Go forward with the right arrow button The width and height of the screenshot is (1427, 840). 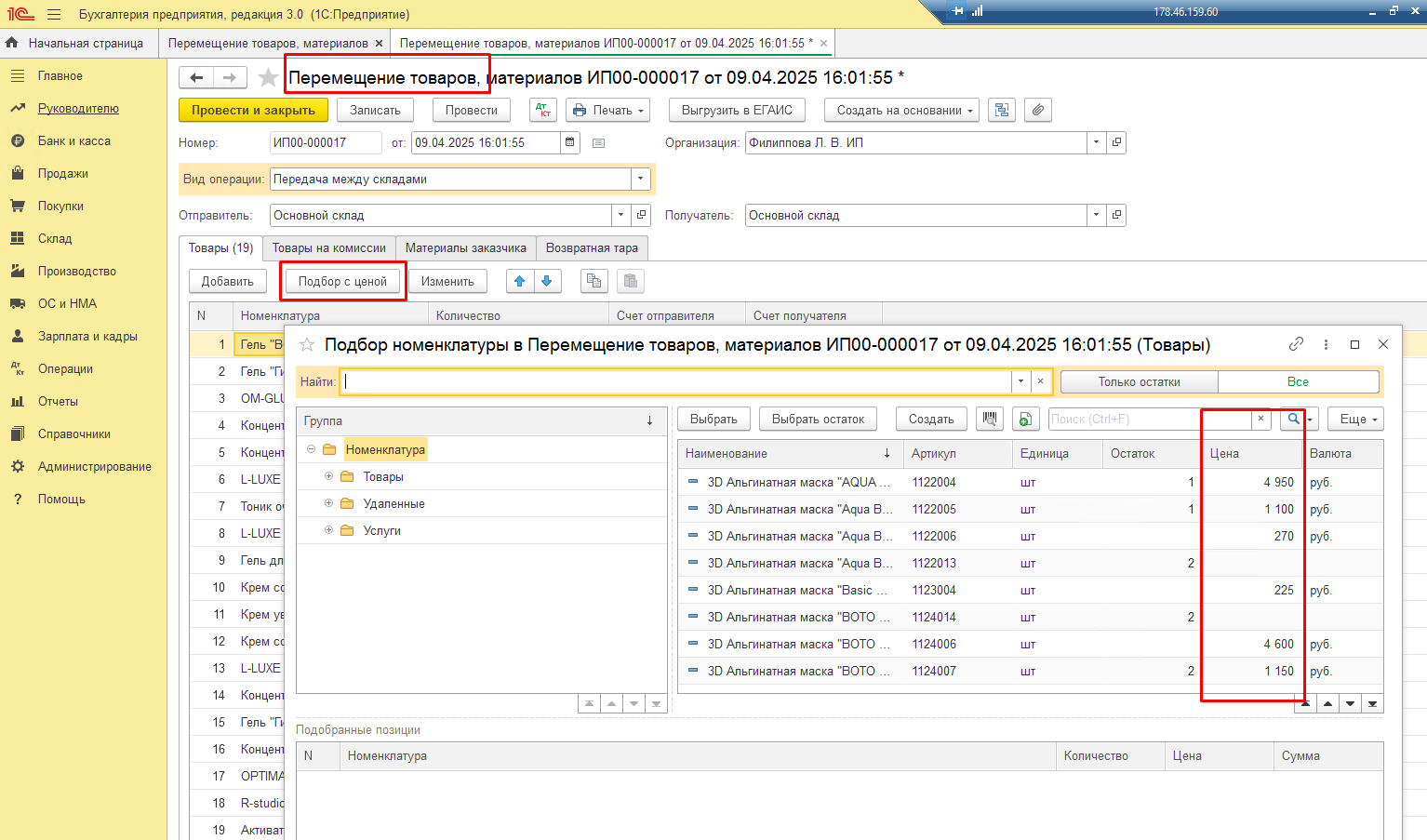pyautogui.click(x=230, y=77)
